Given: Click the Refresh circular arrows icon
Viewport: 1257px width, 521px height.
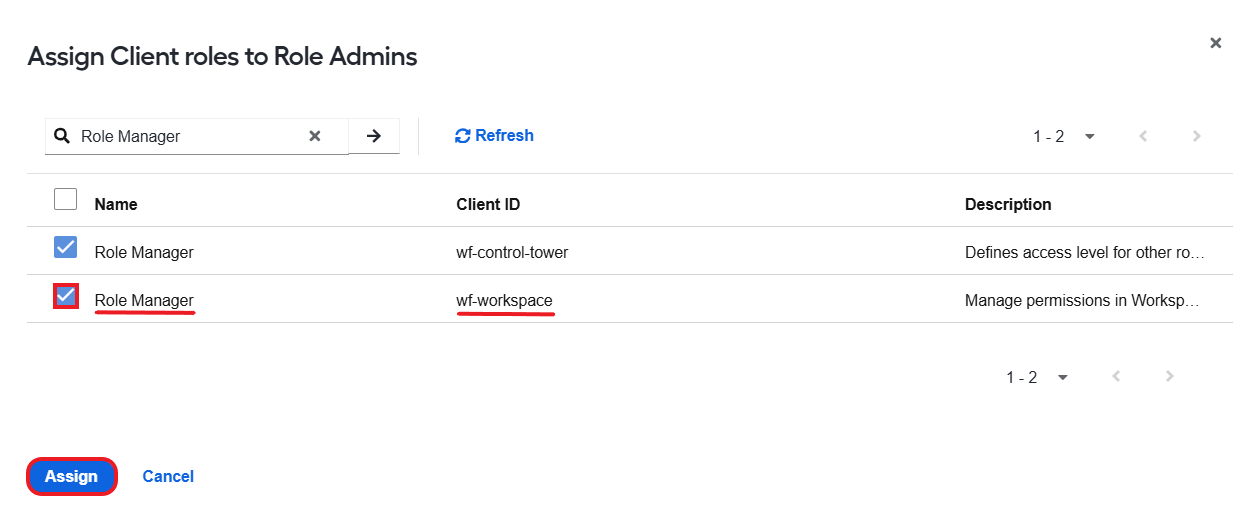Looking at the screenshot, I should [x=462, y=136].
